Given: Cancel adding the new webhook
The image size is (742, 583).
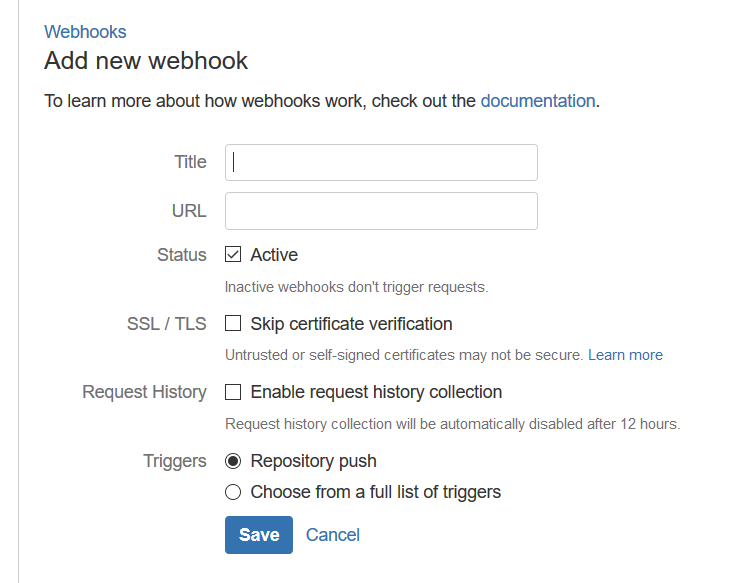Looking at the screenshot, I should click(x=333, y=535).
